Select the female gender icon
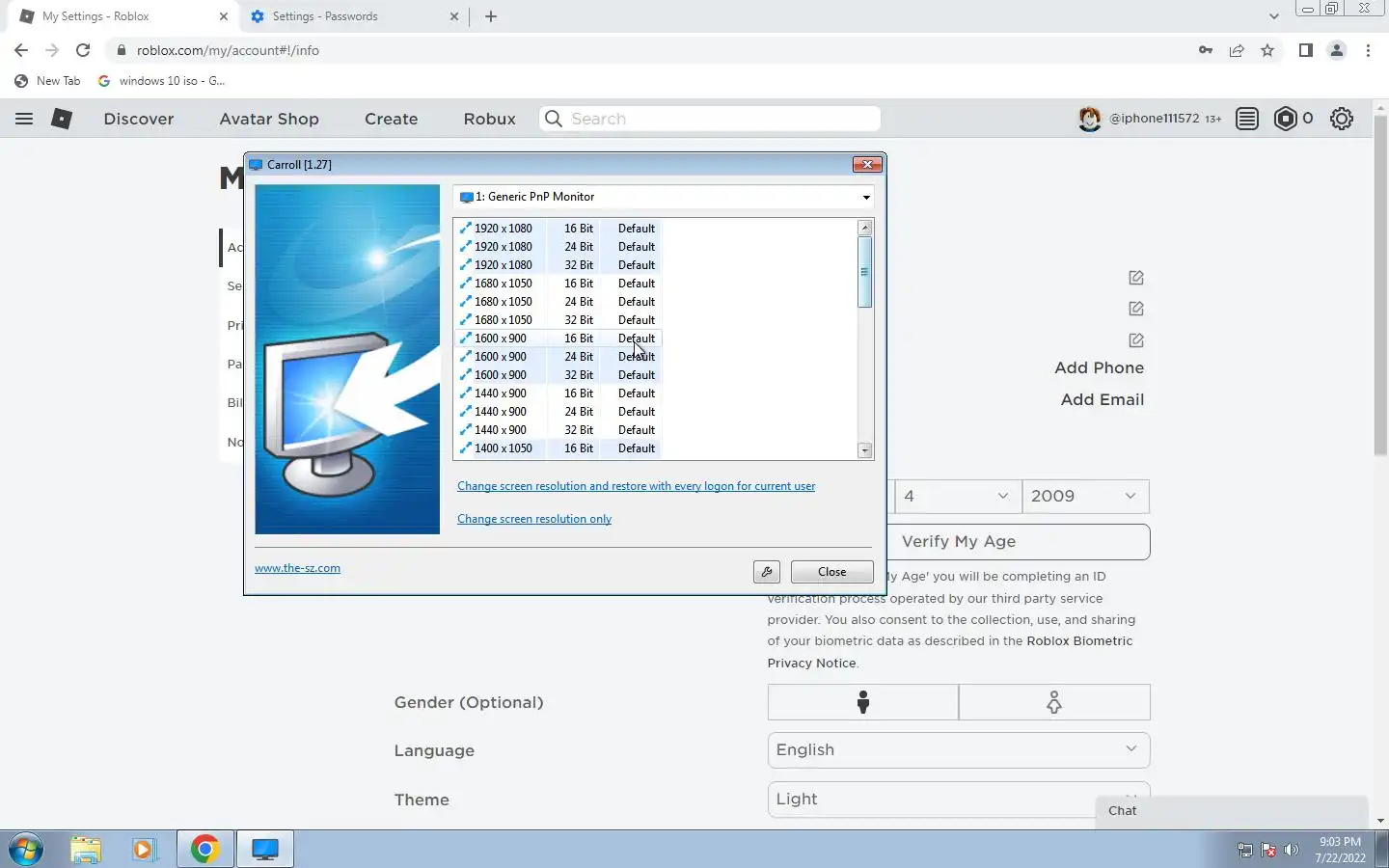This screenshot has width=1389, height=868. 1054,702
